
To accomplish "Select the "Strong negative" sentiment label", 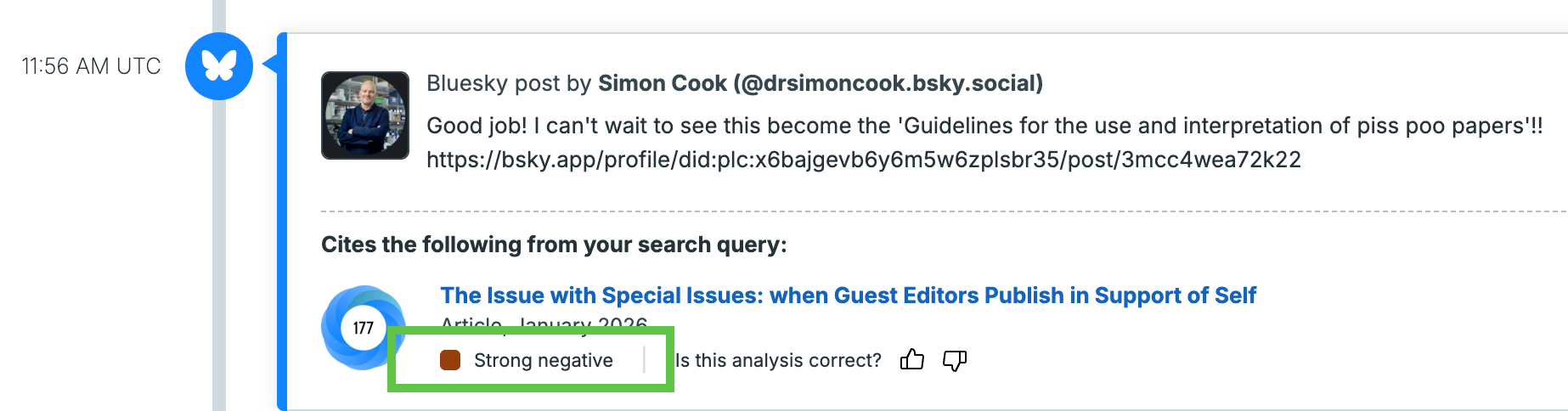I will coord(543,360).
